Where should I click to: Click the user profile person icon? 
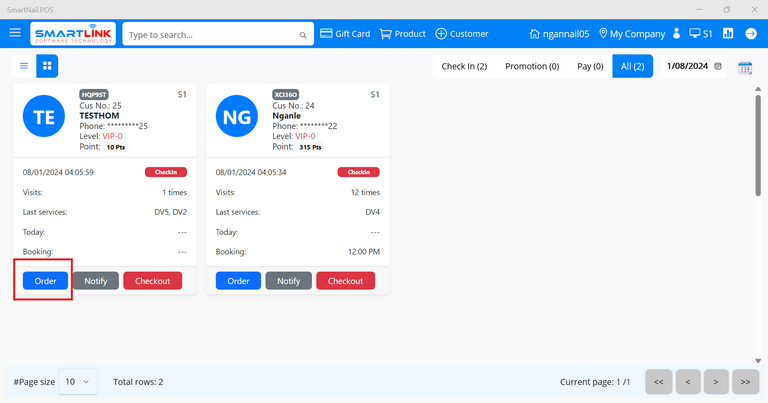coord(677,33)
